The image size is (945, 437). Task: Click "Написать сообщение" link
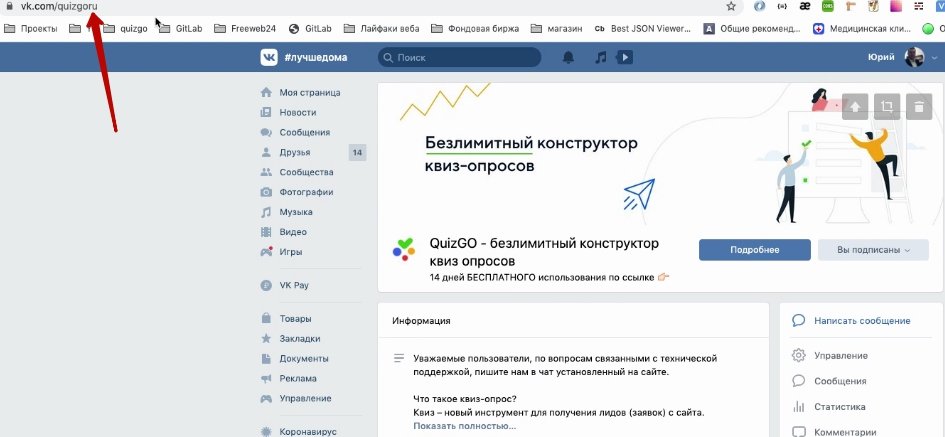(x=861, y=321)
